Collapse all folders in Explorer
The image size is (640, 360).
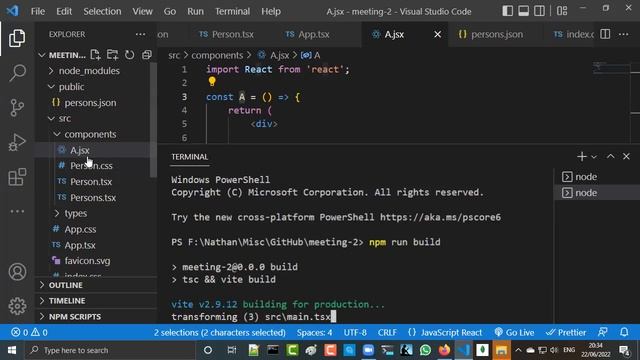pyautogui.click(x=147, y=55)
